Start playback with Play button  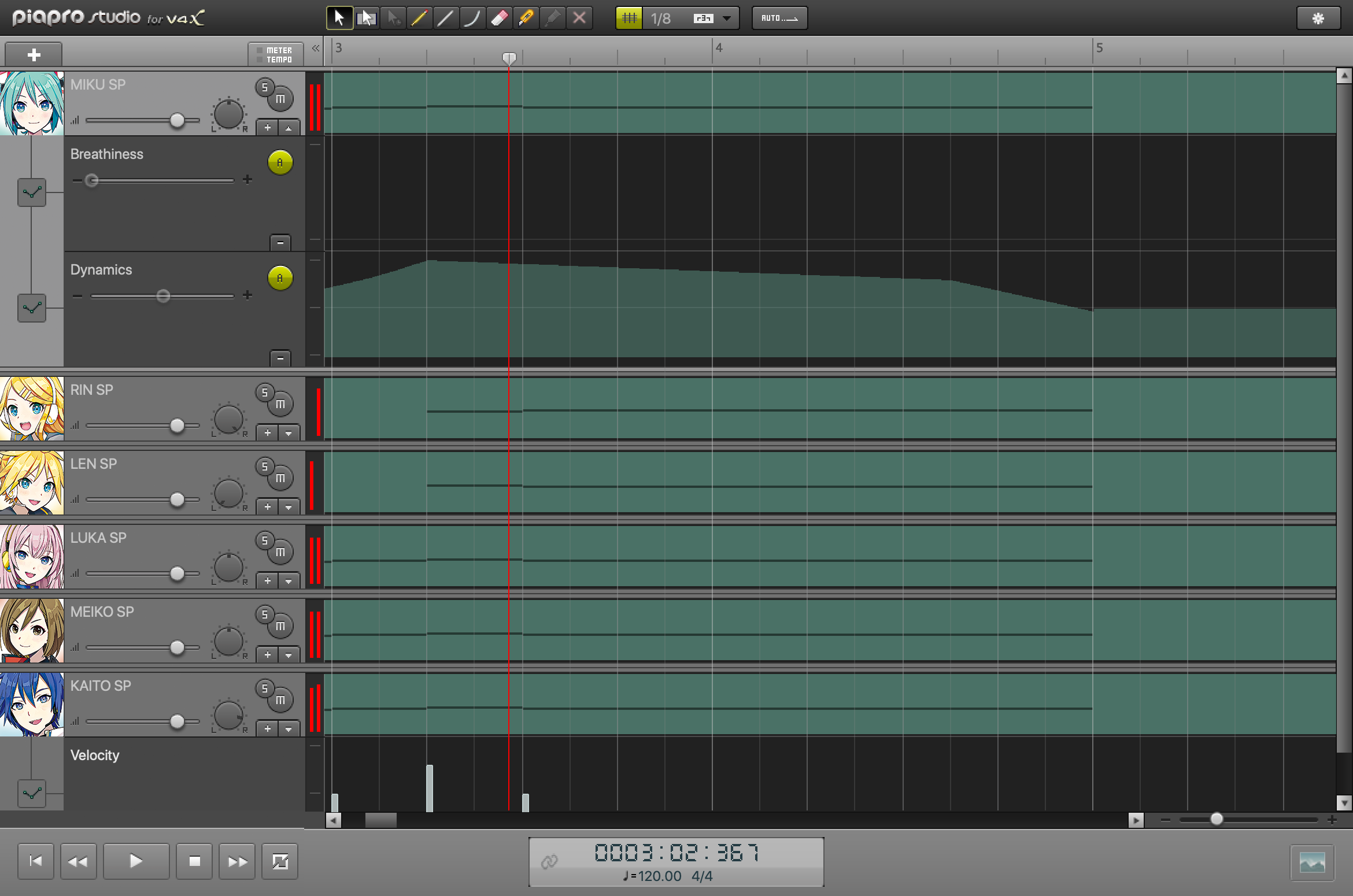(x=136, y=861)
